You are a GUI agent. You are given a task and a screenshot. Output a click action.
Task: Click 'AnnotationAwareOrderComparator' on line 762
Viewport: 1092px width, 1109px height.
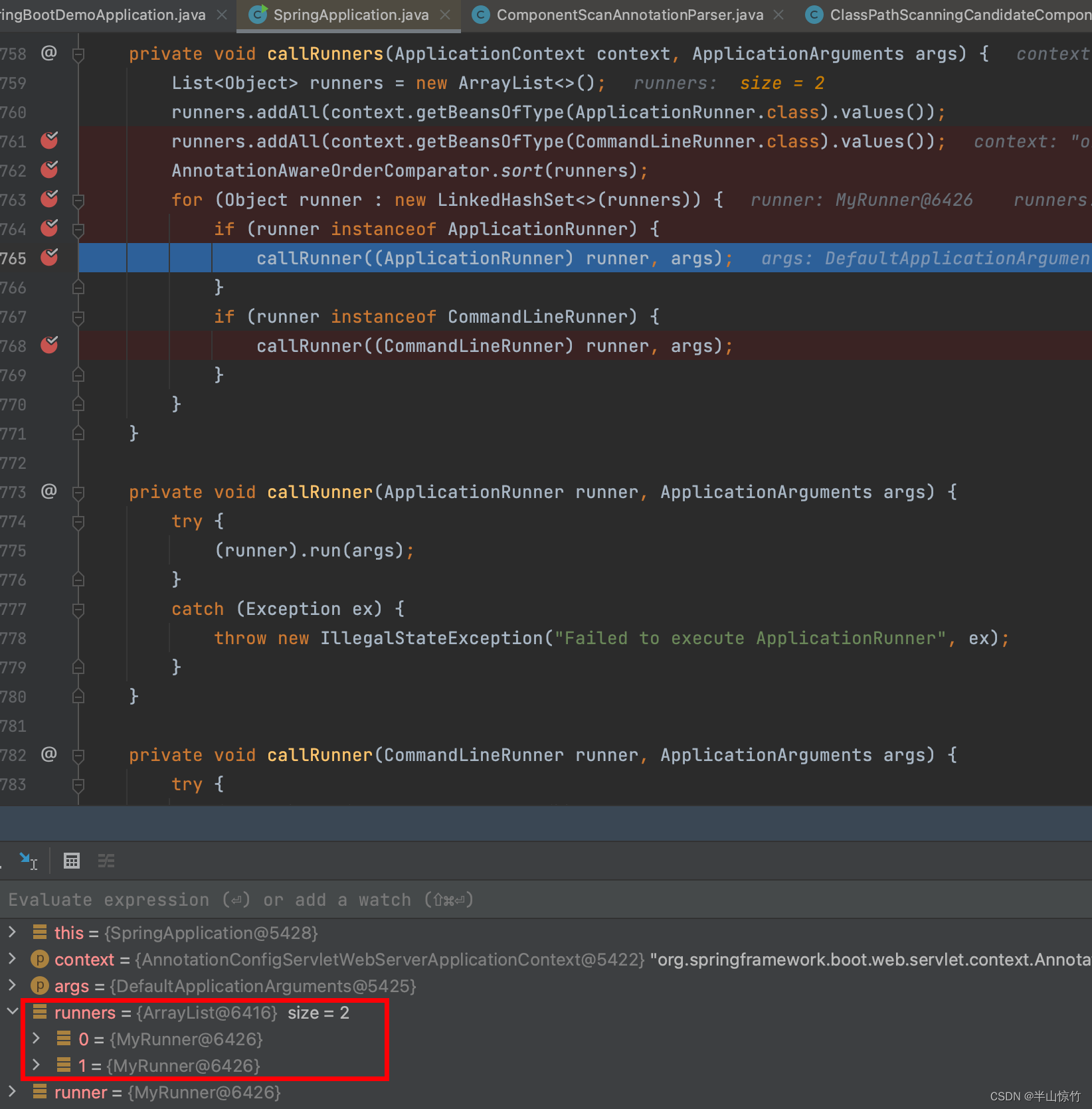pos(331,171)
